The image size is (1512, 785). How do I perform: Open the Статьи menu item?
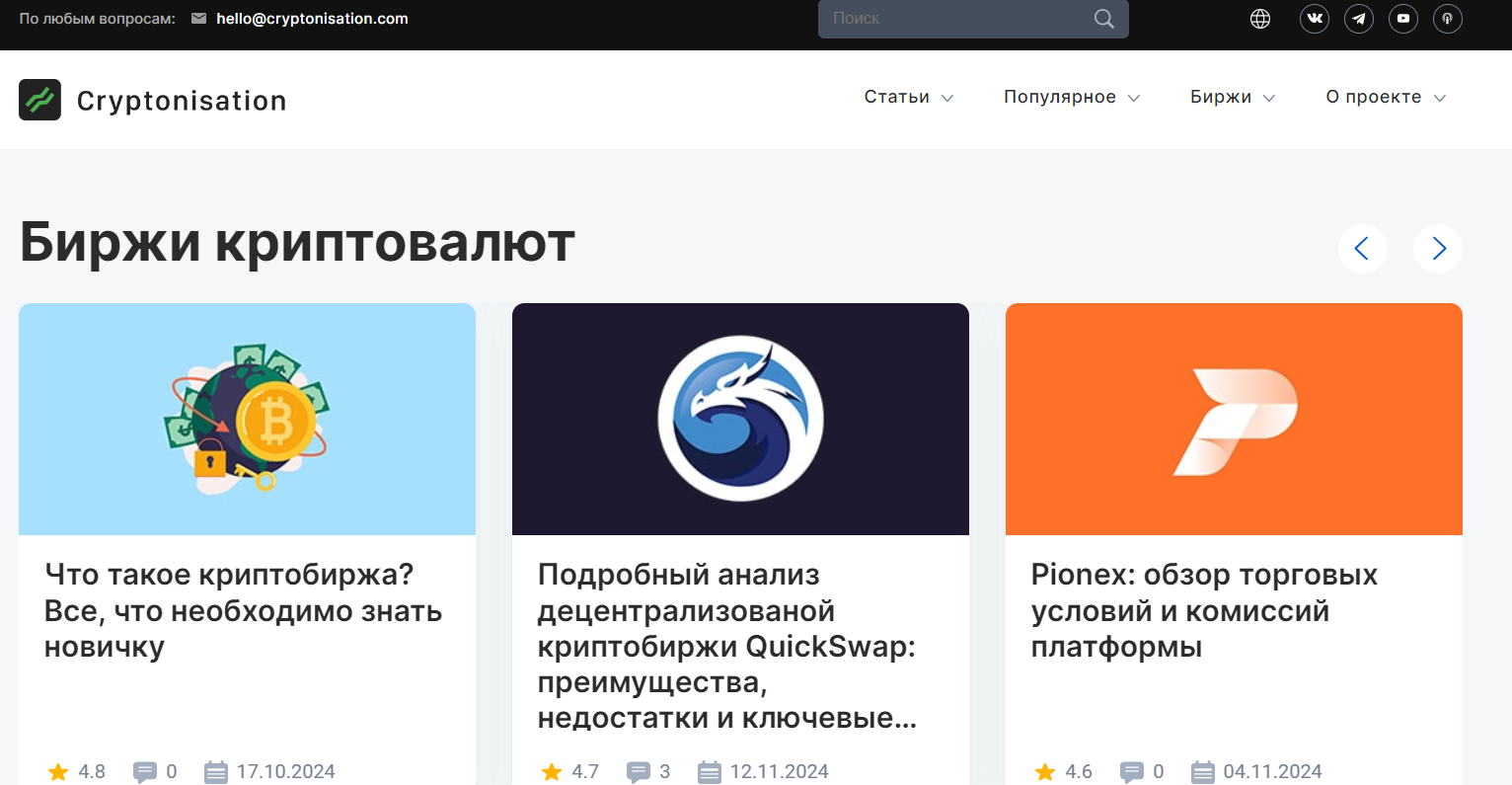(x=897, y=97)
